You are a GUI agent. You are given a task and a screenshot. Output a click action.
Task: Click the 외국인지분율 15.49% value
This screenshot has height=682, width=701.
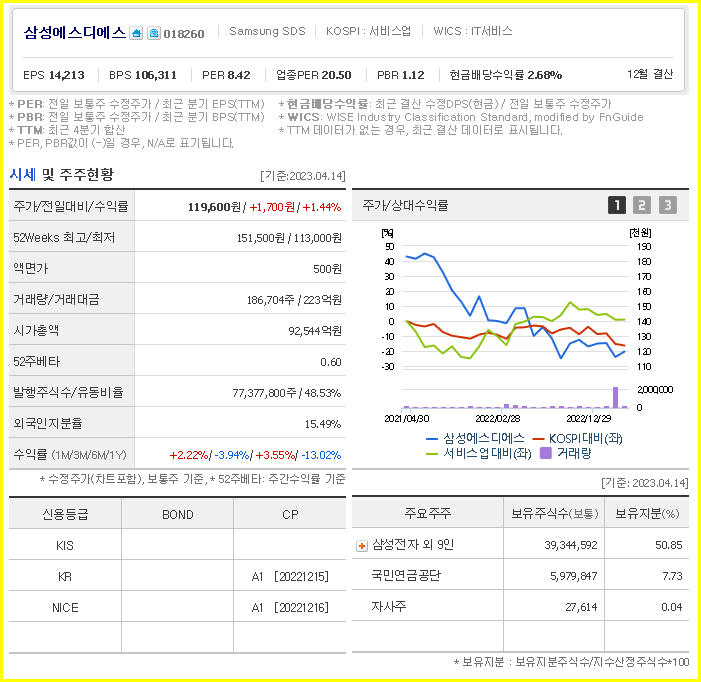(x=323, y=424)
